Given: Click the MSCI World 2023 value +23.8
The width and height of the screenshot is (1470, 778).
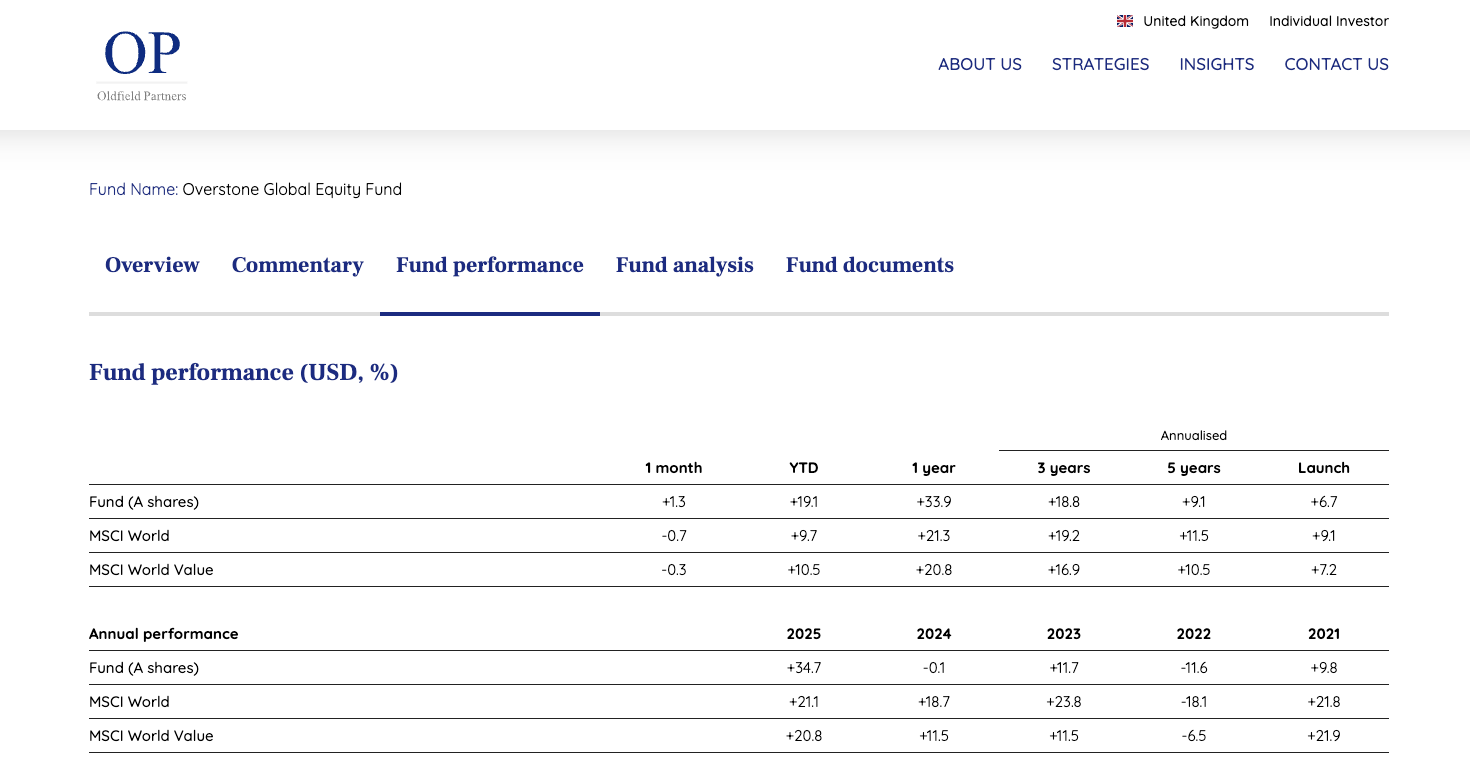Looking at the screenshot, I should tap(1064, 702).
